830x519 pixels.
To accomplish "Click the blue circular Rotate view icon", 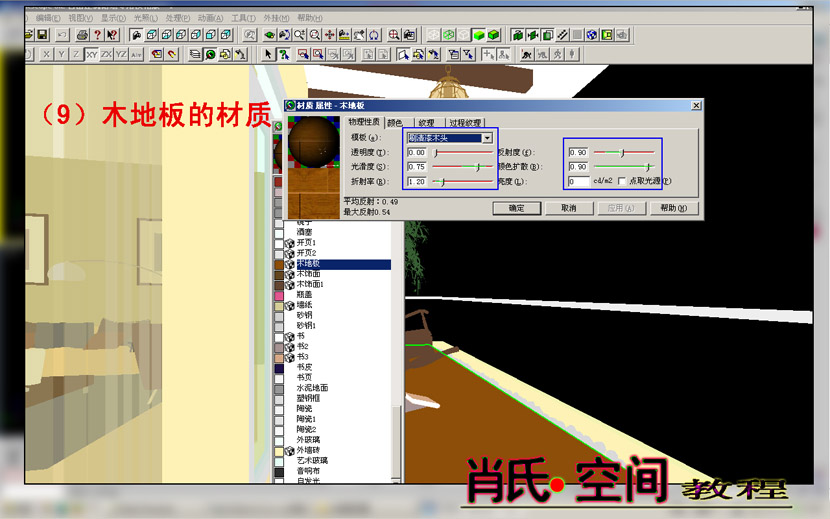I will [374, 35].
